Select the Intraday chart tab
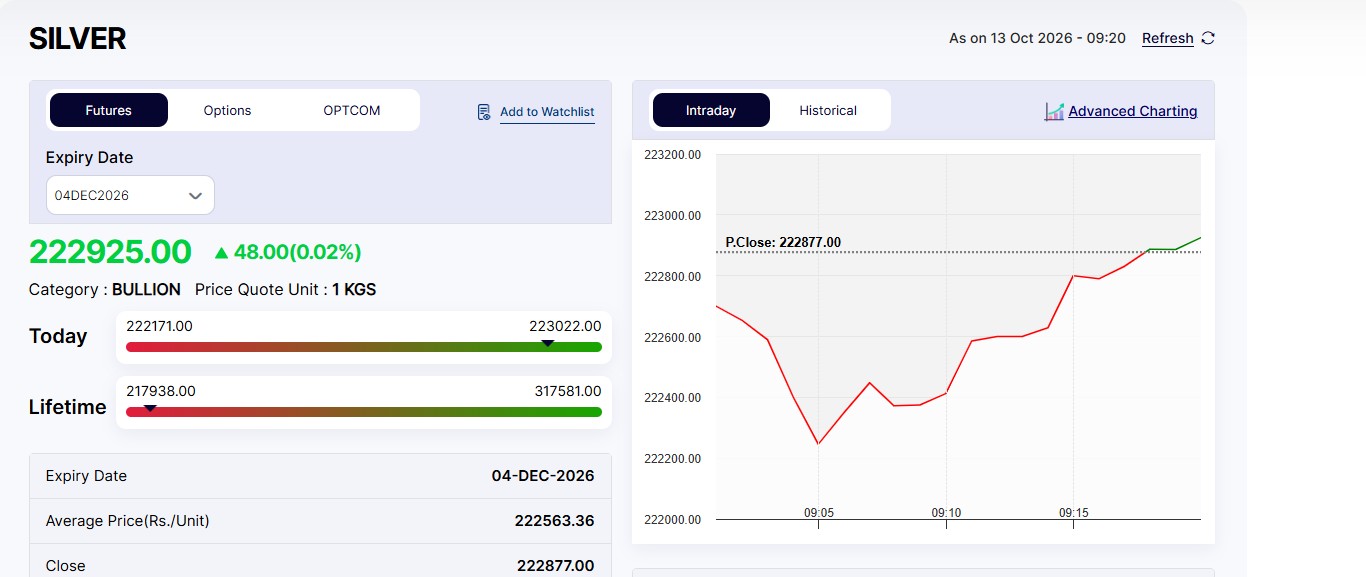Screen dimensions: 1366x577 pyautogui.click(x=711, y=110)
